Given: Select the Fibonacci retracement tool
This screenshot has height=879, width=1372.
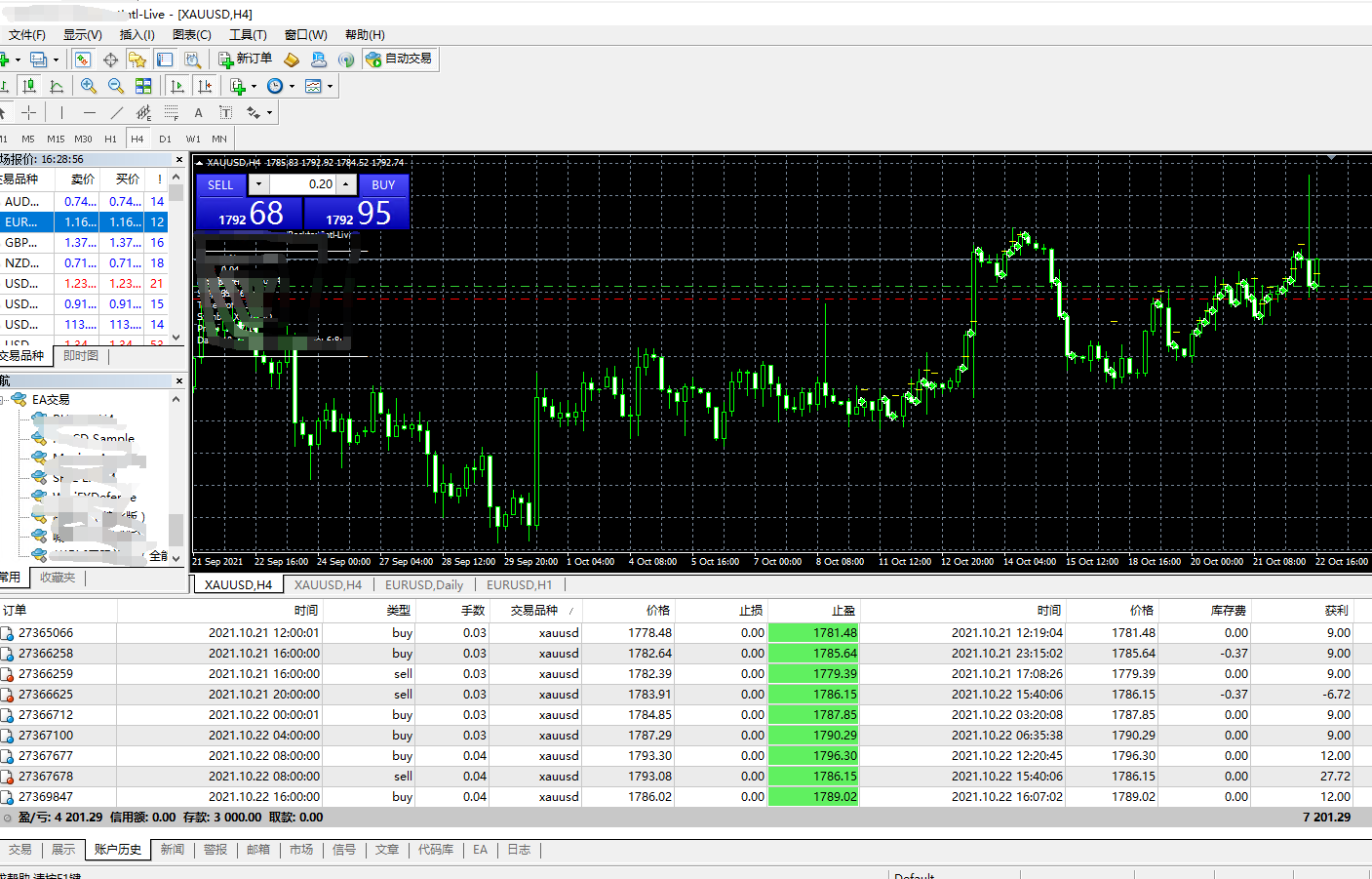Looking at the screenshot, I should click(x=171, y=112).
